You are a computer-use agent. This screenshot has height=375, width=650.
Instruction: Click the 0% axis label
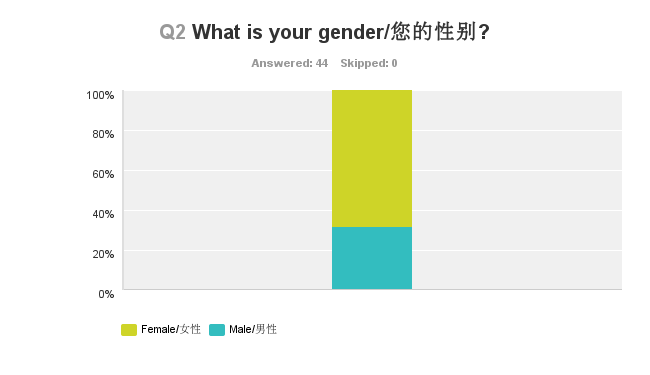coord(106,294)
